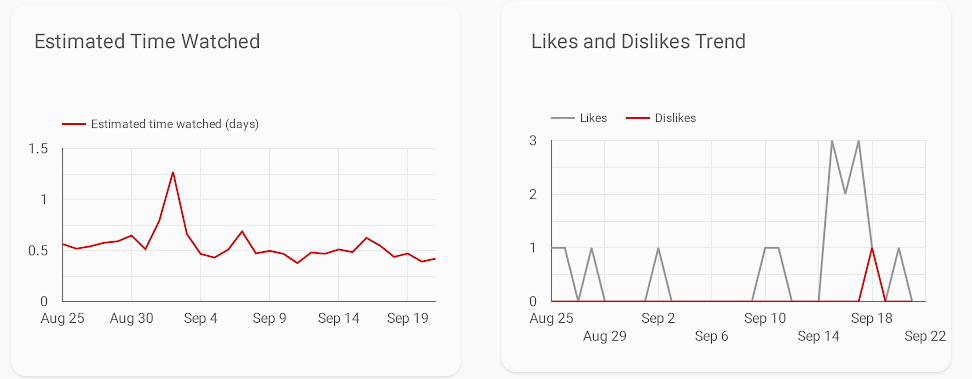Image resolution: width=972 pixels, height=379 pixels.
Task: Click the Aug 29 axis label
Action: pos(605,336)
